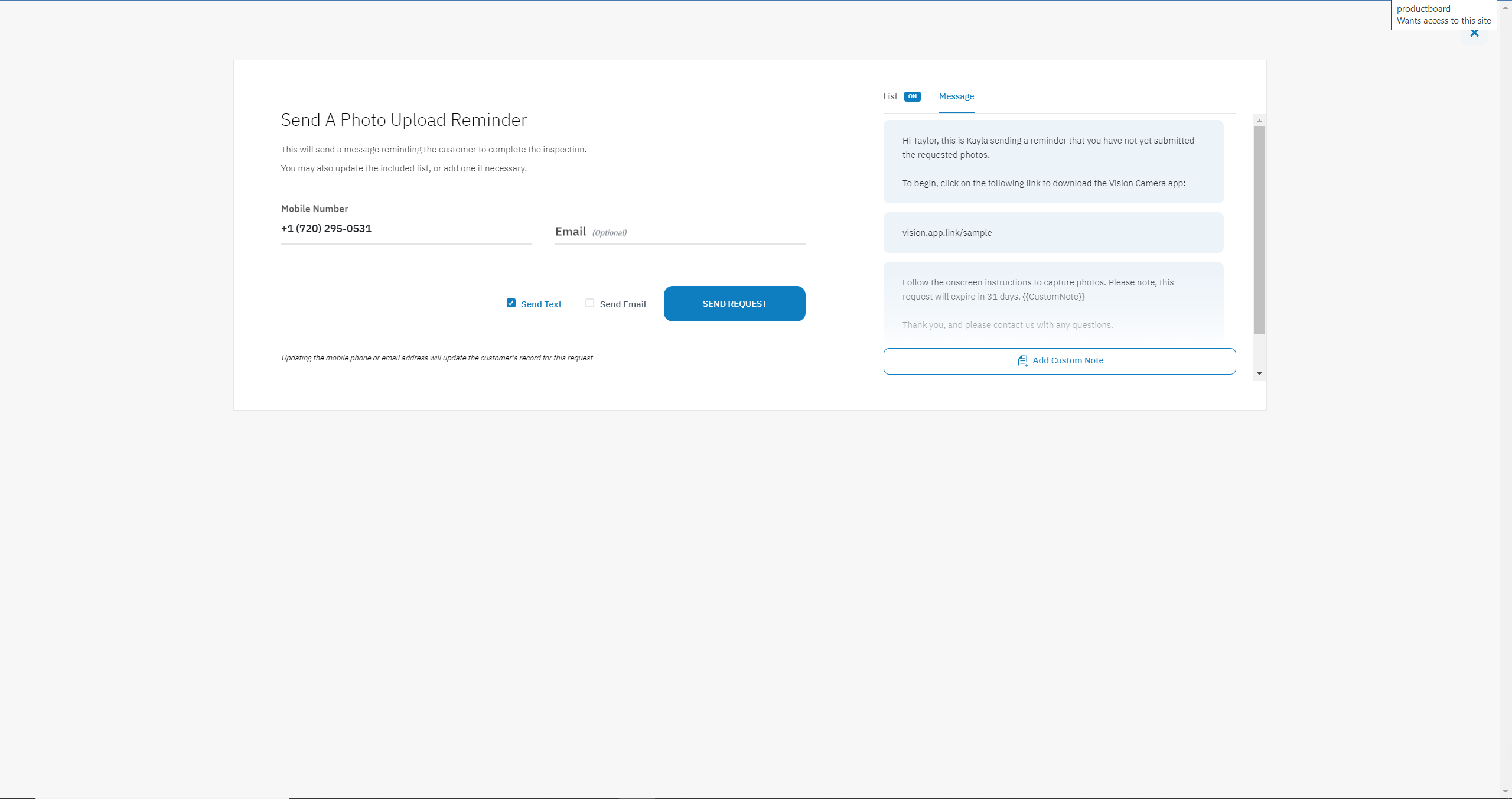
Task: Click the page scrollbar down arrow
Action: coord(1506,792)
